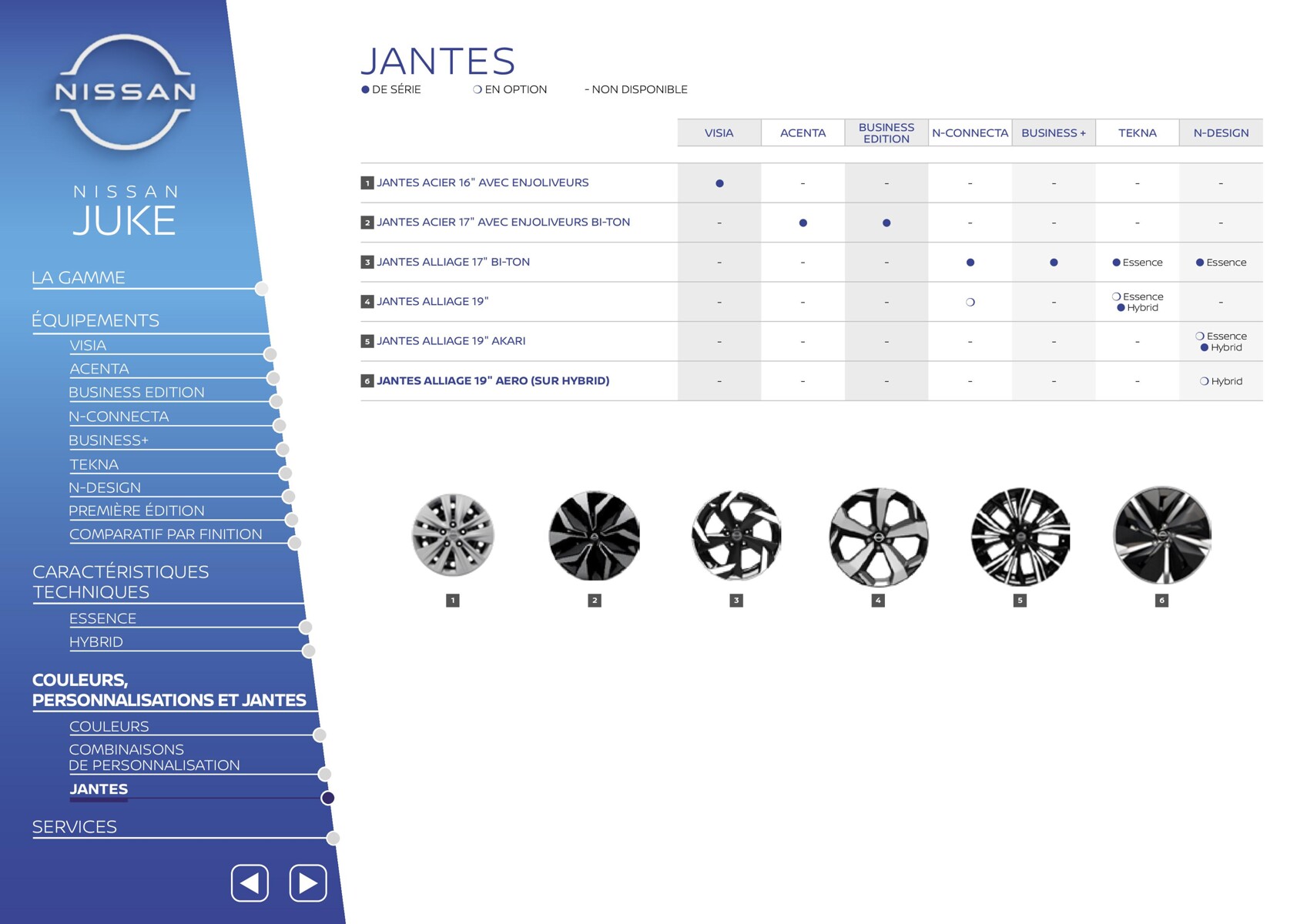
Task: Click the number 1 badge under the first wheel
Action: pos(453,601)
